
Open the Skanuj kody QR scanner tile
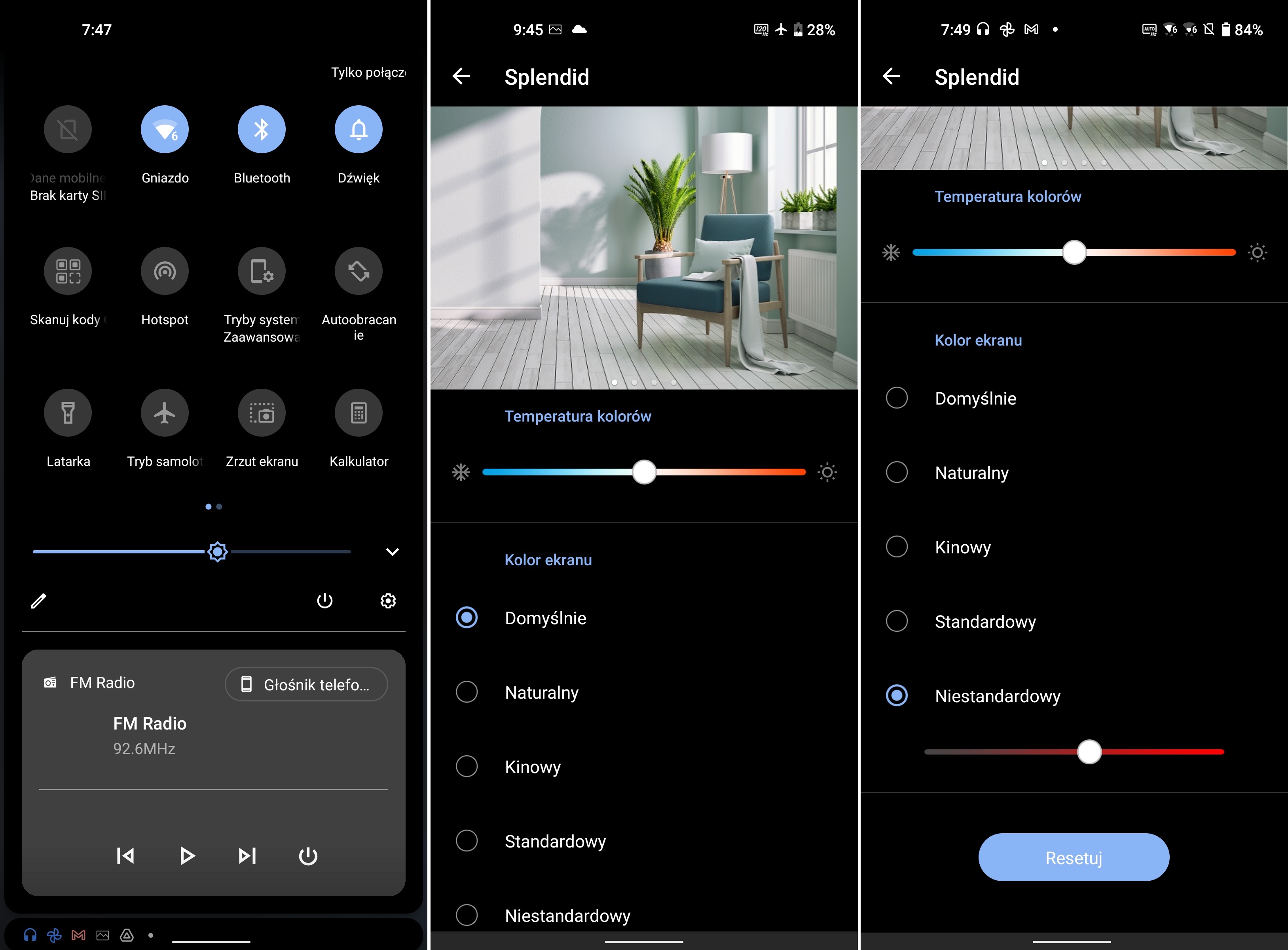[x=68, y=272]
